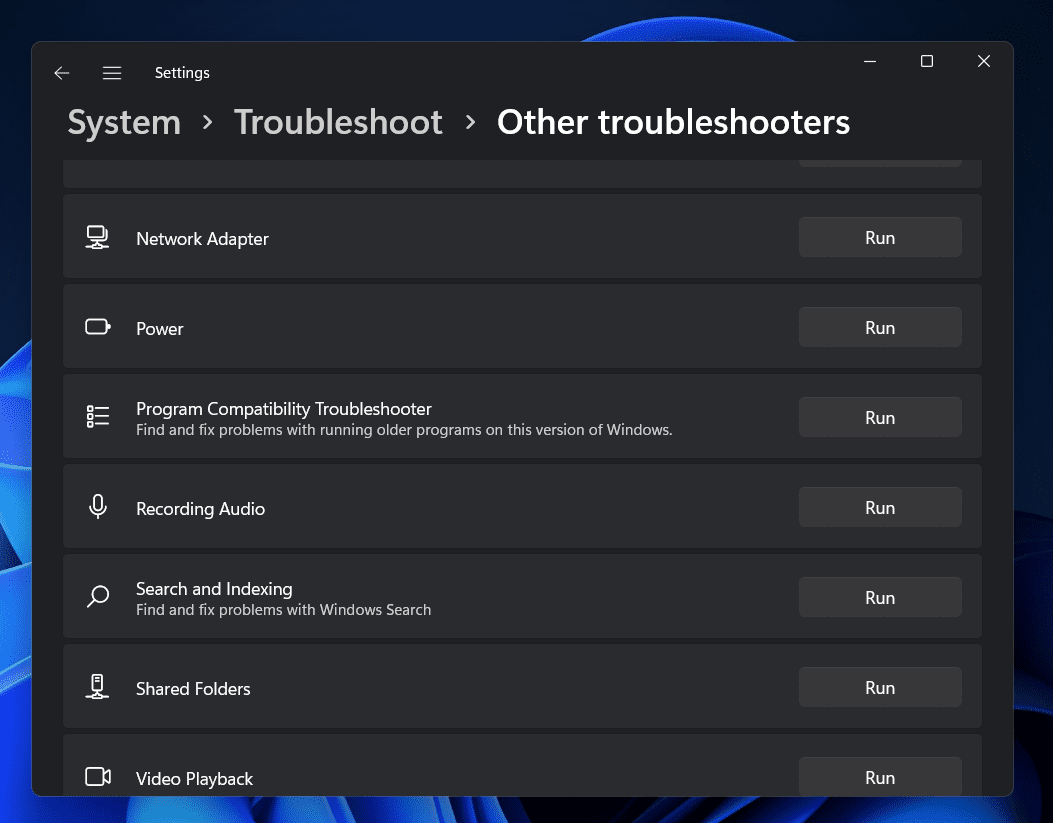Click the Program Compatibility list icon
The image size is (1053, 823).
(98, 416)
